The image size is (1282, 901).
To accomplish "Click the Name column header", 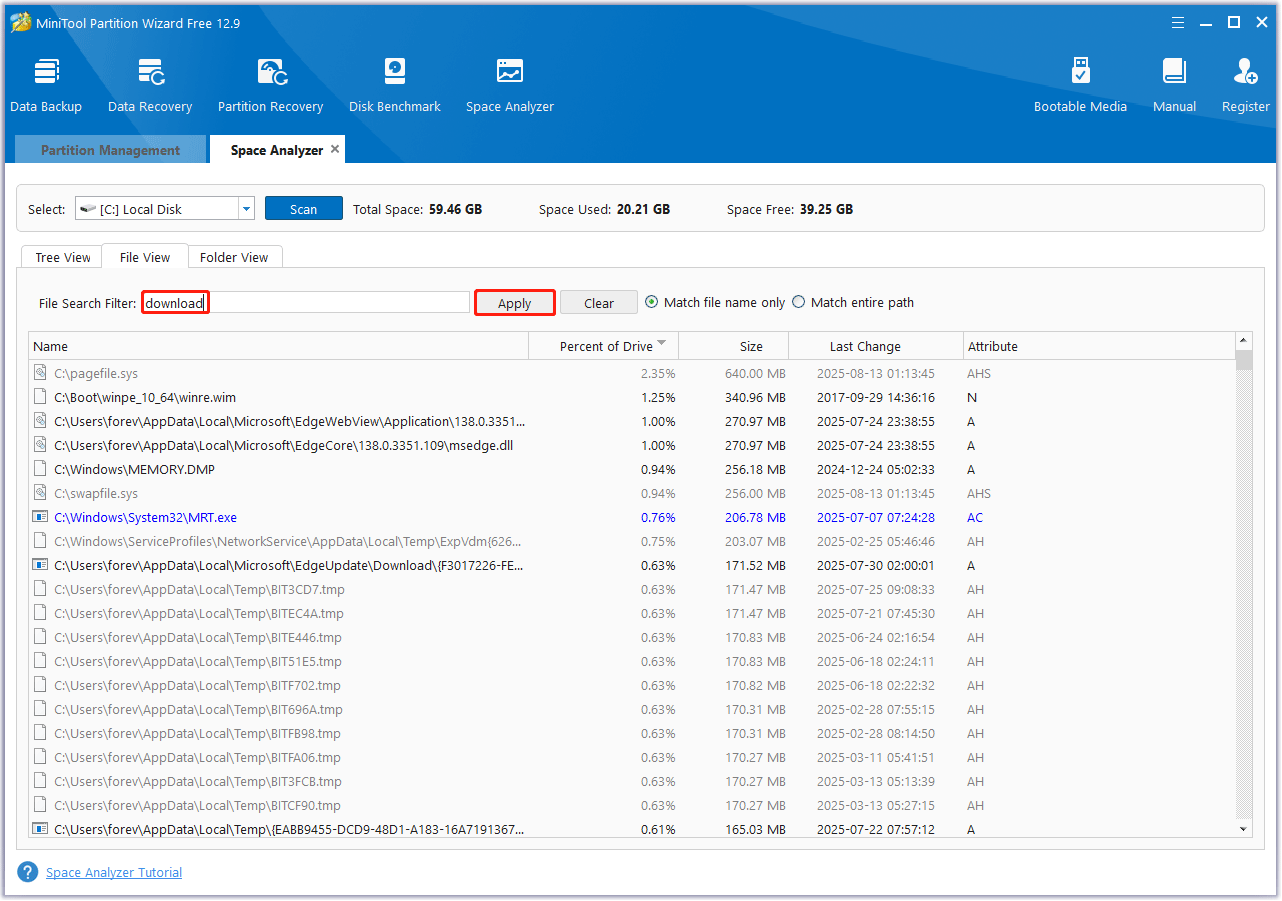I will pyautogui.click(x=278, y=346).
